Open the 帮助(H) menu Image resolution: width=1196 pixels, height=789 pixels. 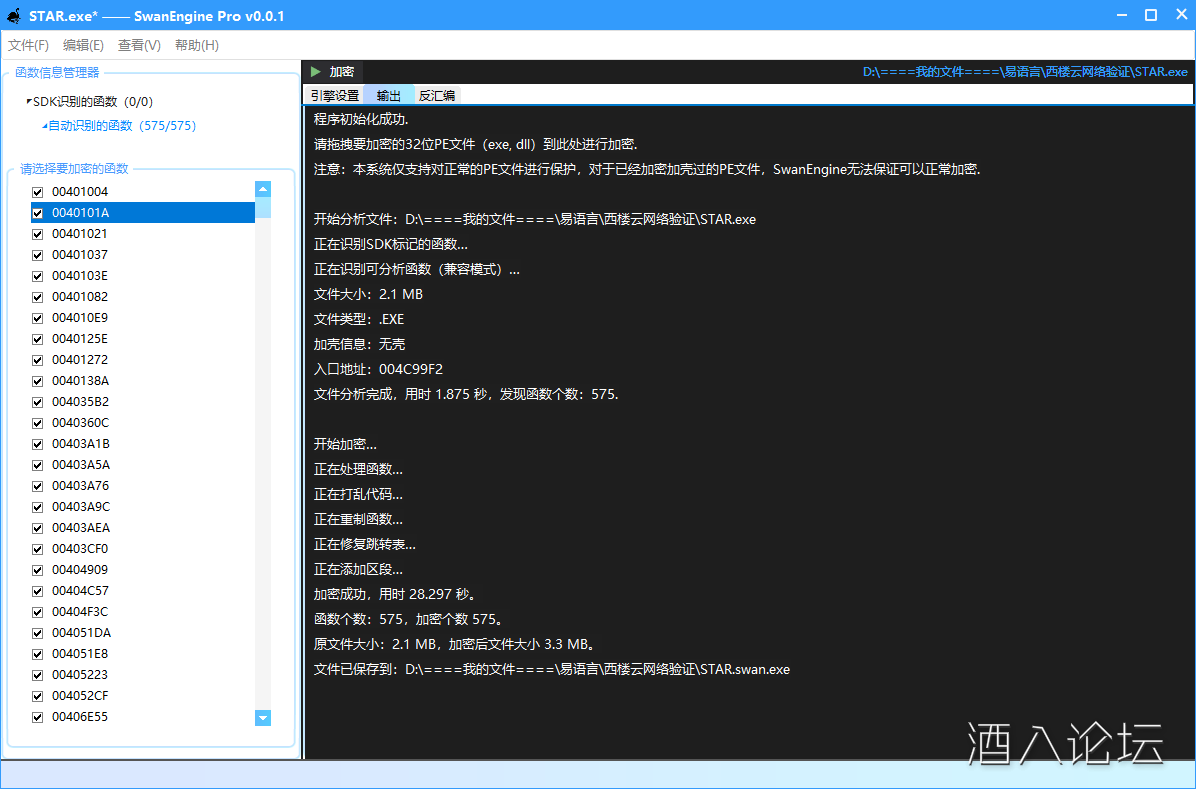[x=196, y=45]
